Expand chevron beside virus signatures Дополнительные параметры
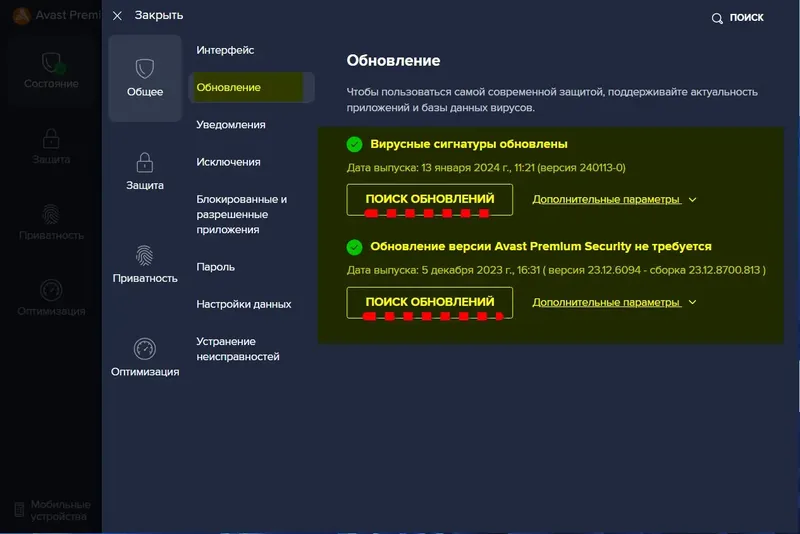 click(x=692, y=200)
